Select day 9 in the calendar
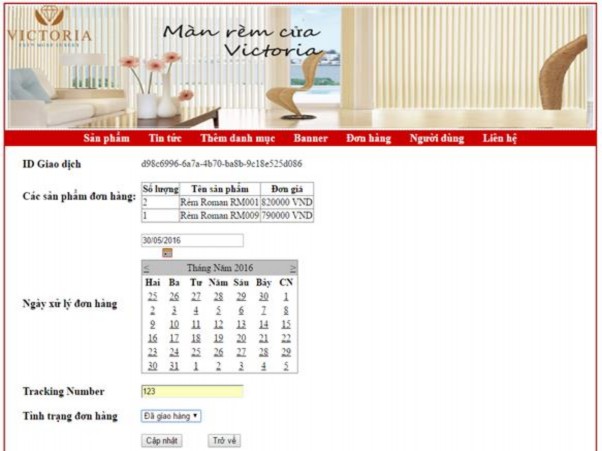This screenshot has height=451, width=602. [152, 324]
